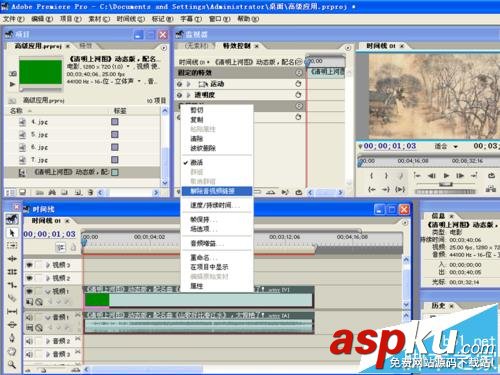
Task: Go to In point in program monitor
Action: point(371,189)
